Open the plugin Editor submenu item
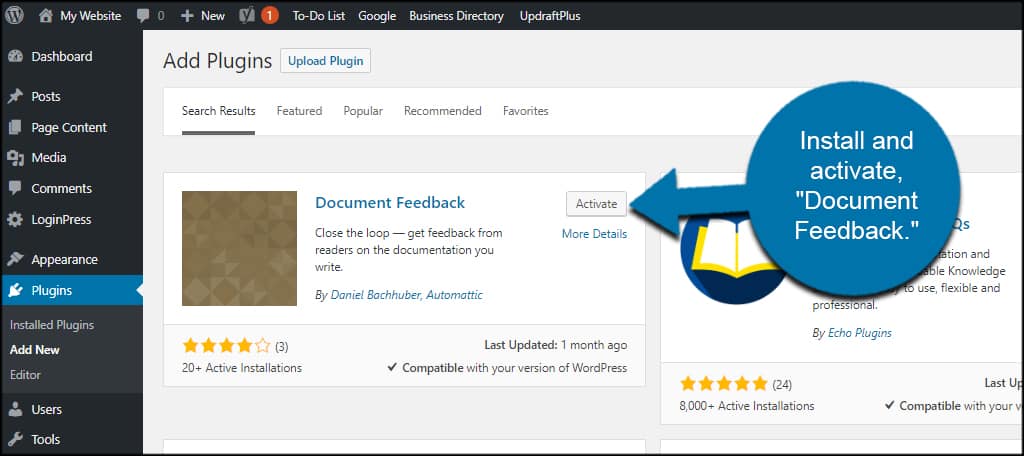Screen dimensions: 1024x456 pyautogui.click(x=25, y=375)
